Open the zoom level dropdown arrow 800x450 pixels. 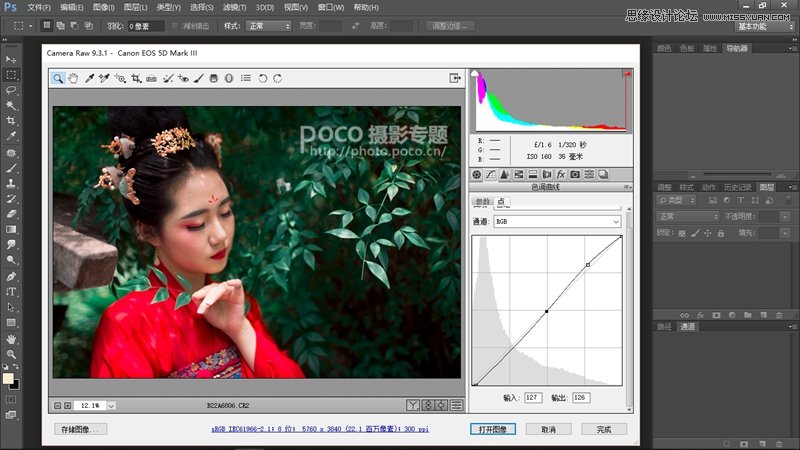111,406
